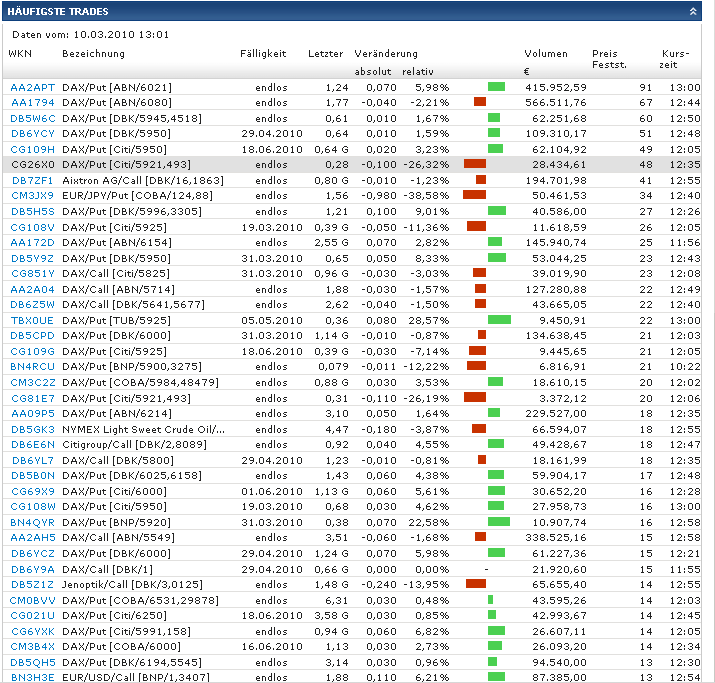Viewport: 715px width, 683px height.
Task: Click EUR/JPY/Put [COBA/124,88] name
Action: point(137,196)
